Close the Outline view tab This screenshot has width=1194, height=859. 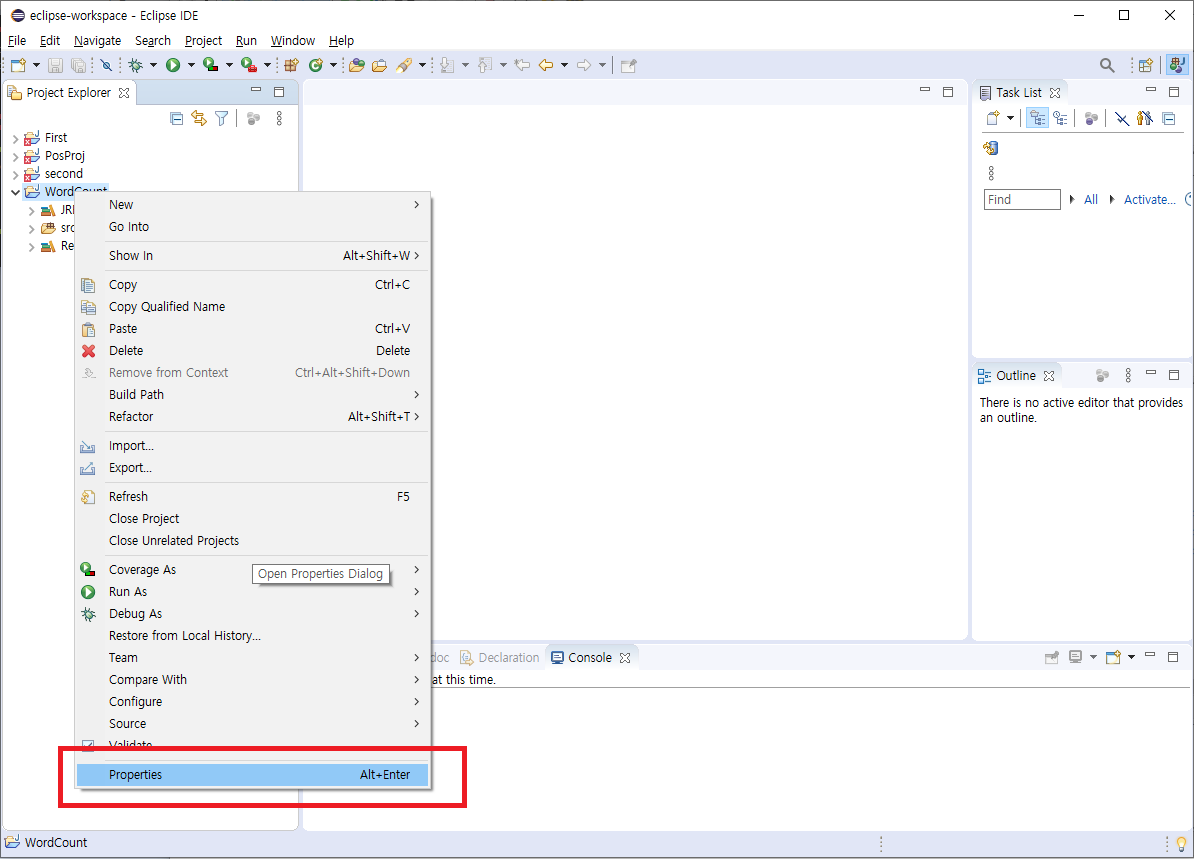(1049, 376)
